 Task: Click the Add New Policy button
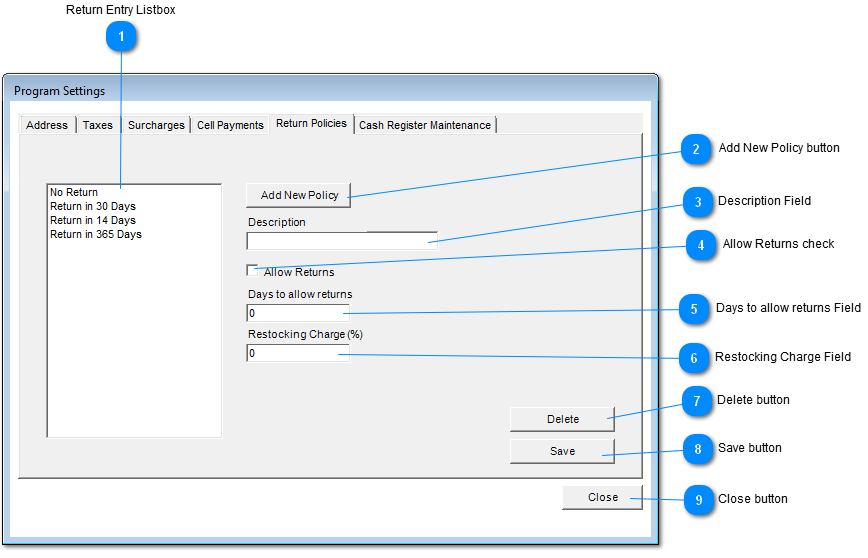coord(299,195)
